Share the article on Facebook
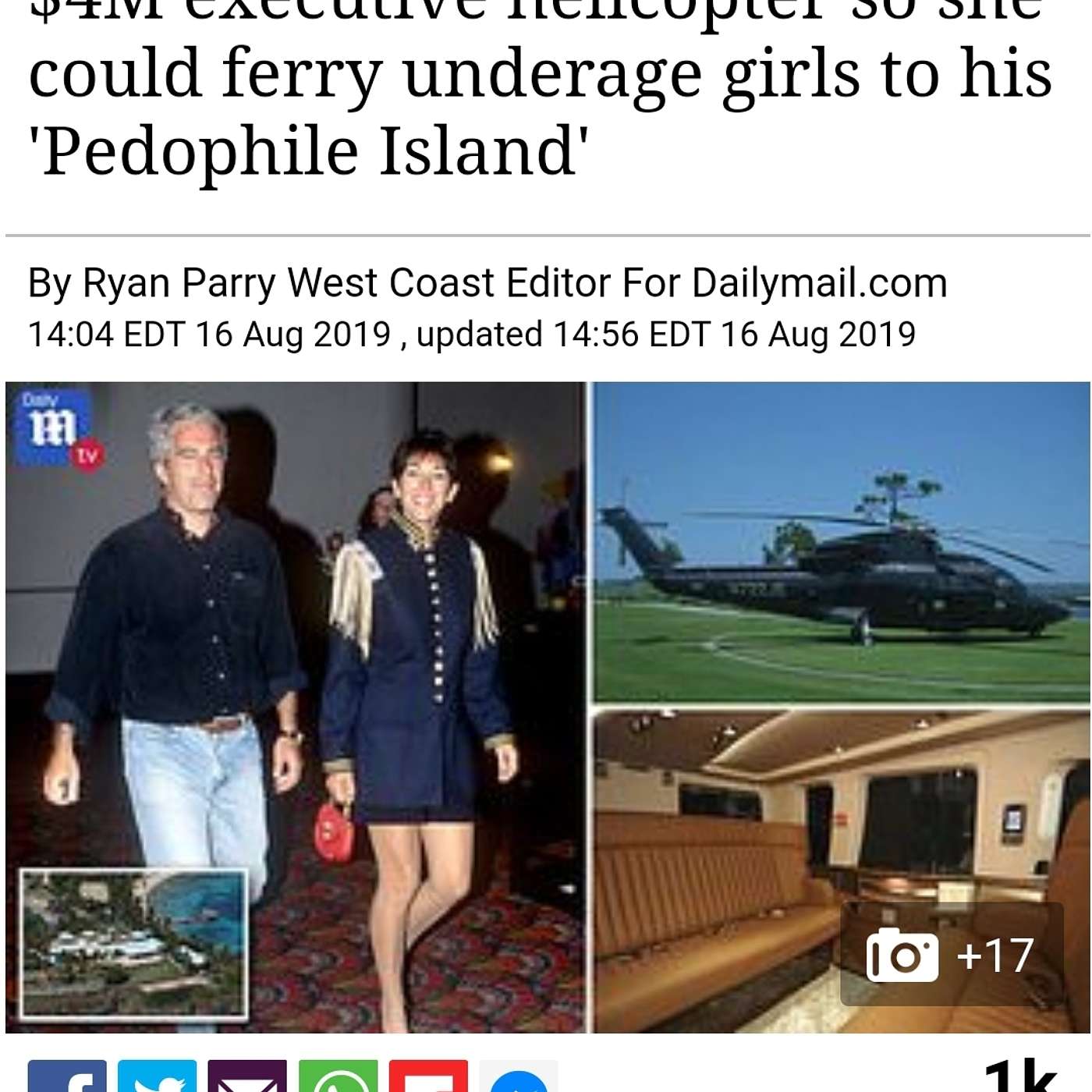Image resolution: width=1092 pixels, height=1092 pixels. coord(67,1076)
